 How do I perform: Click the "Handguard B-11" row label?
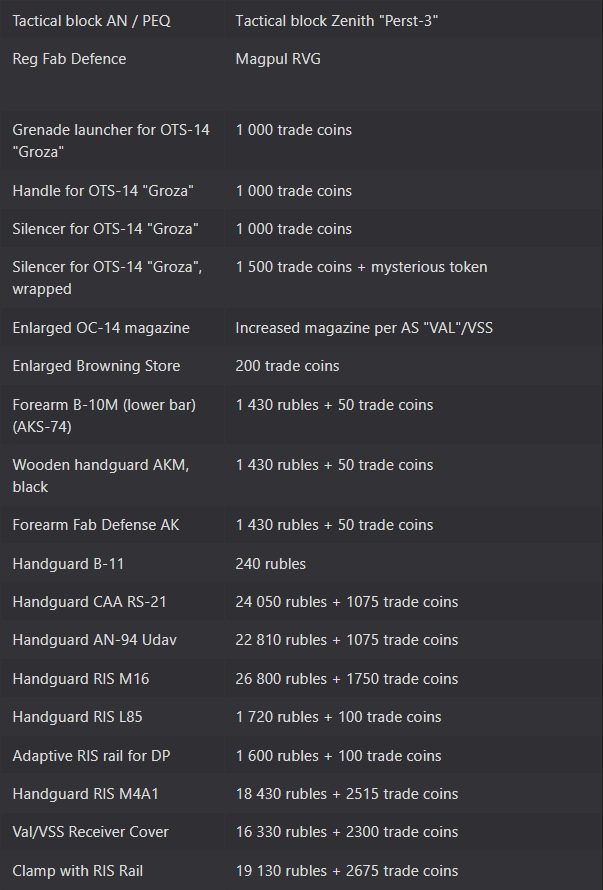[x=68, y=564]
